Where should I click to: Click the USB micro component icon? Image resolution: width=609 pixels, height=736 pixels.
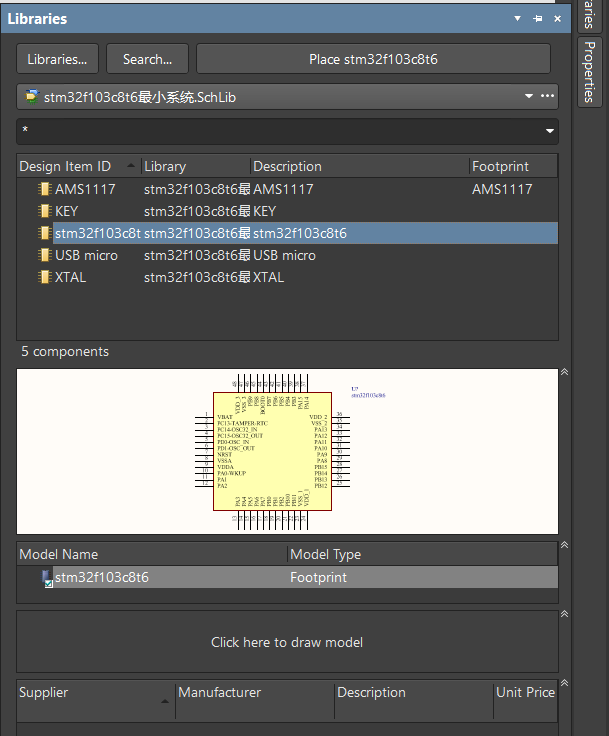point(45,255)
